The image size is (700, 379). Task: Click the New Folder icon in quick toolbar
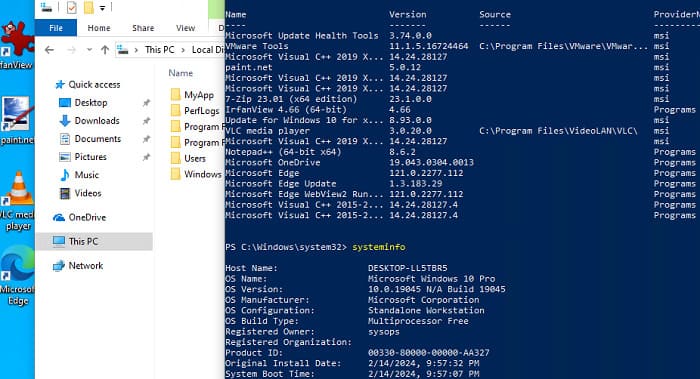tap(88, 8)
